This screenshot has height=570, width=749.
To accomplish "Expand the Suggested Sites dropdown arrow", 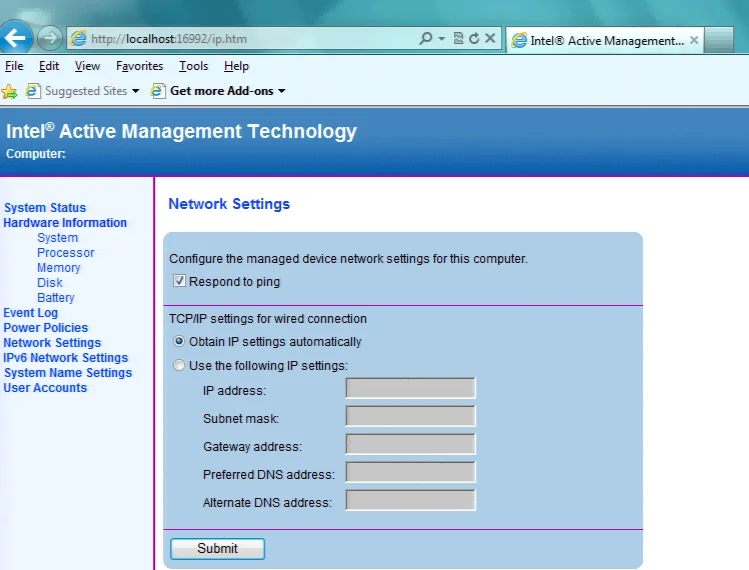I will [x=136, y=91].
